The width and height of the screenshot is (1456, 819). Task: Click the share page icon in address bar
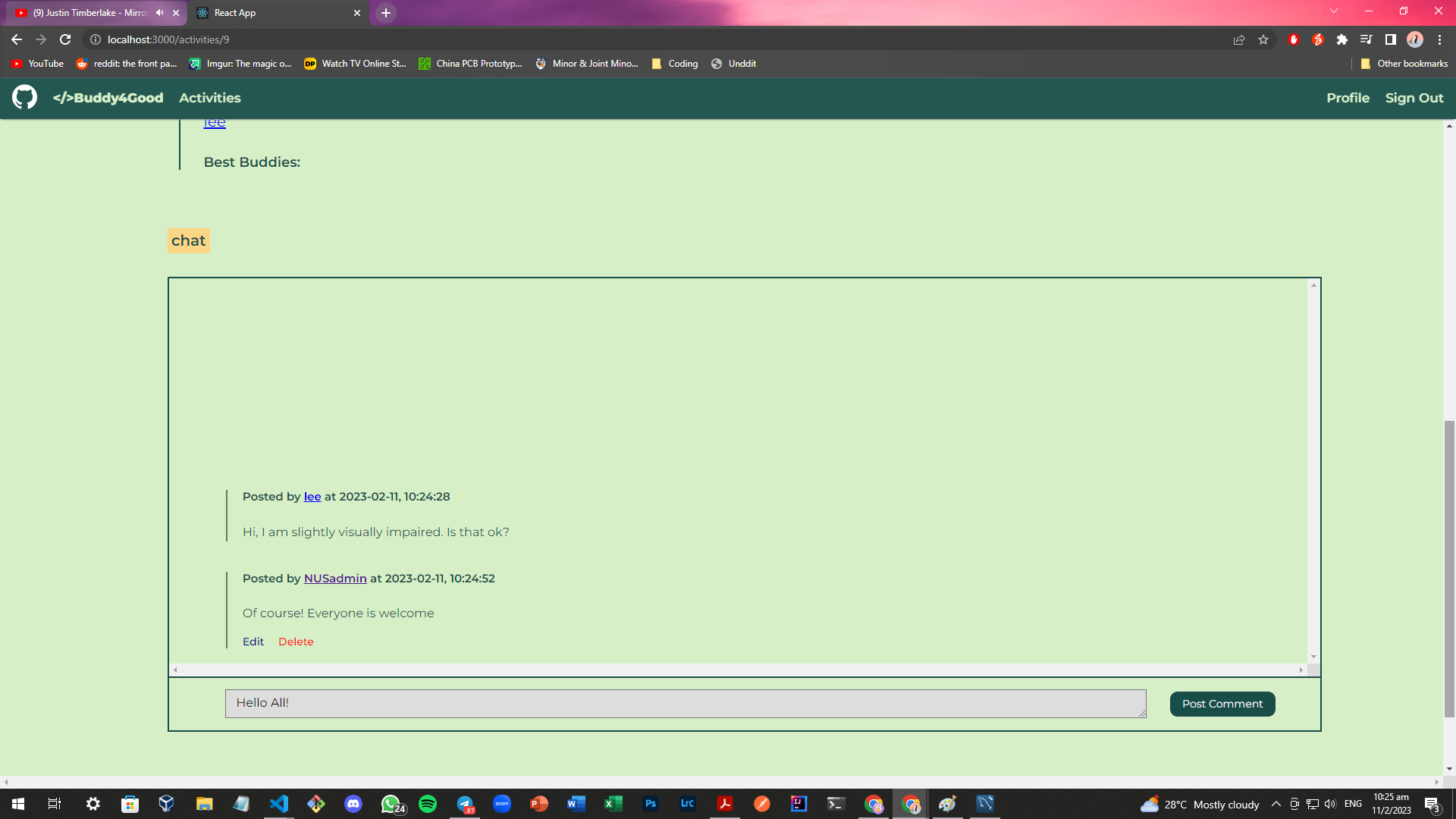click(x=1239, y=39)
